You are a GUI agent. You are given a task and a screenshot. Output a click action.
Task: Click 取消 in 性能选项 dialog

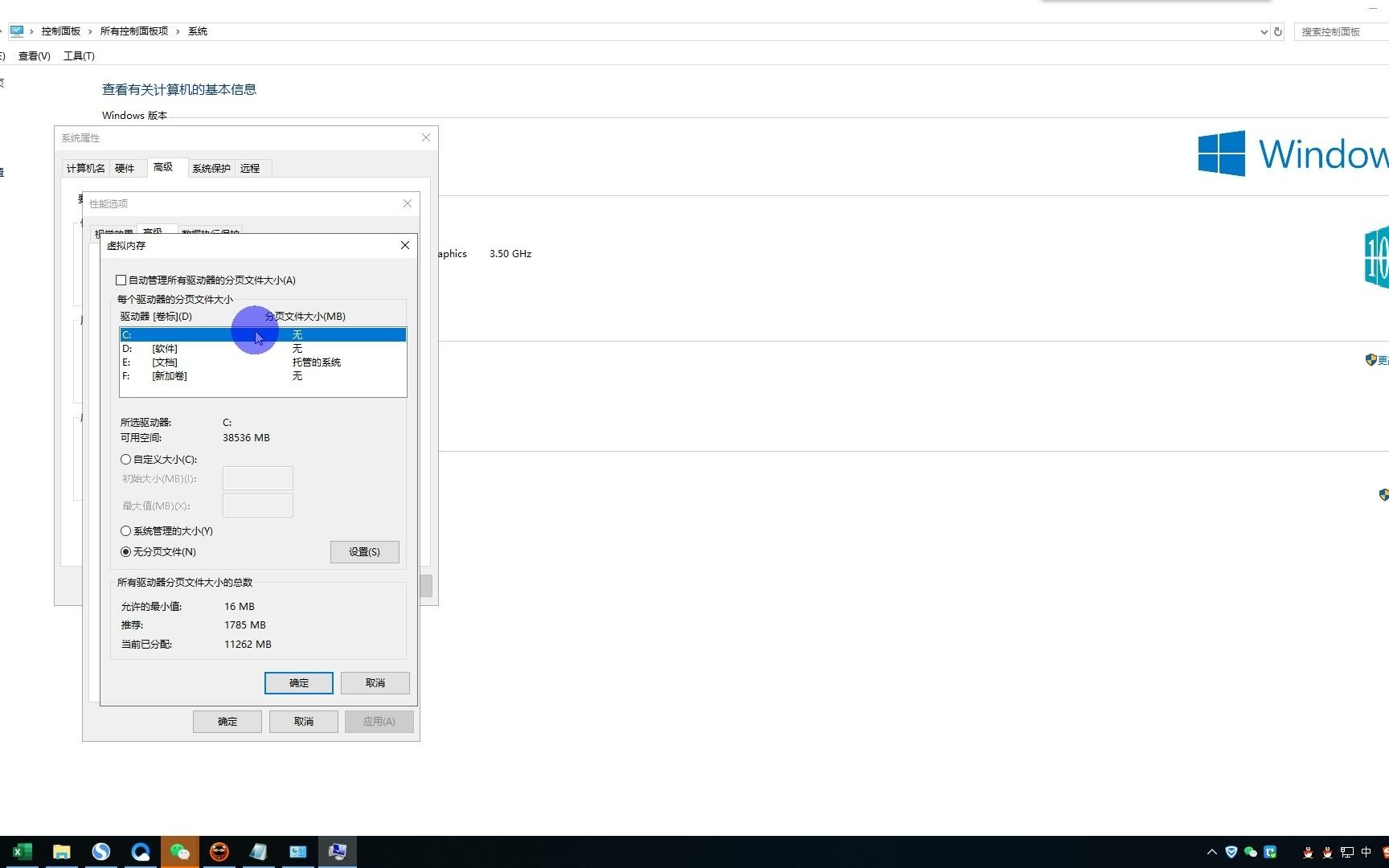point(303,722)
